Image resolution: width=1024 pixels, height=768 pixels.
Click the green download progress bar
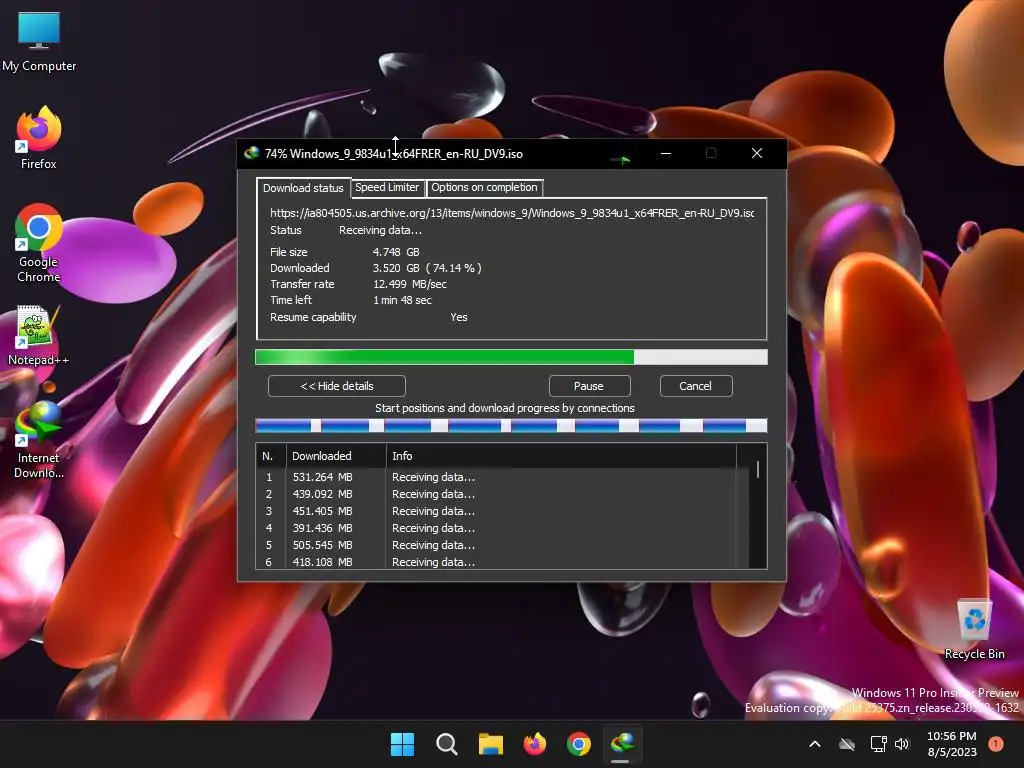tap(511, 357)
